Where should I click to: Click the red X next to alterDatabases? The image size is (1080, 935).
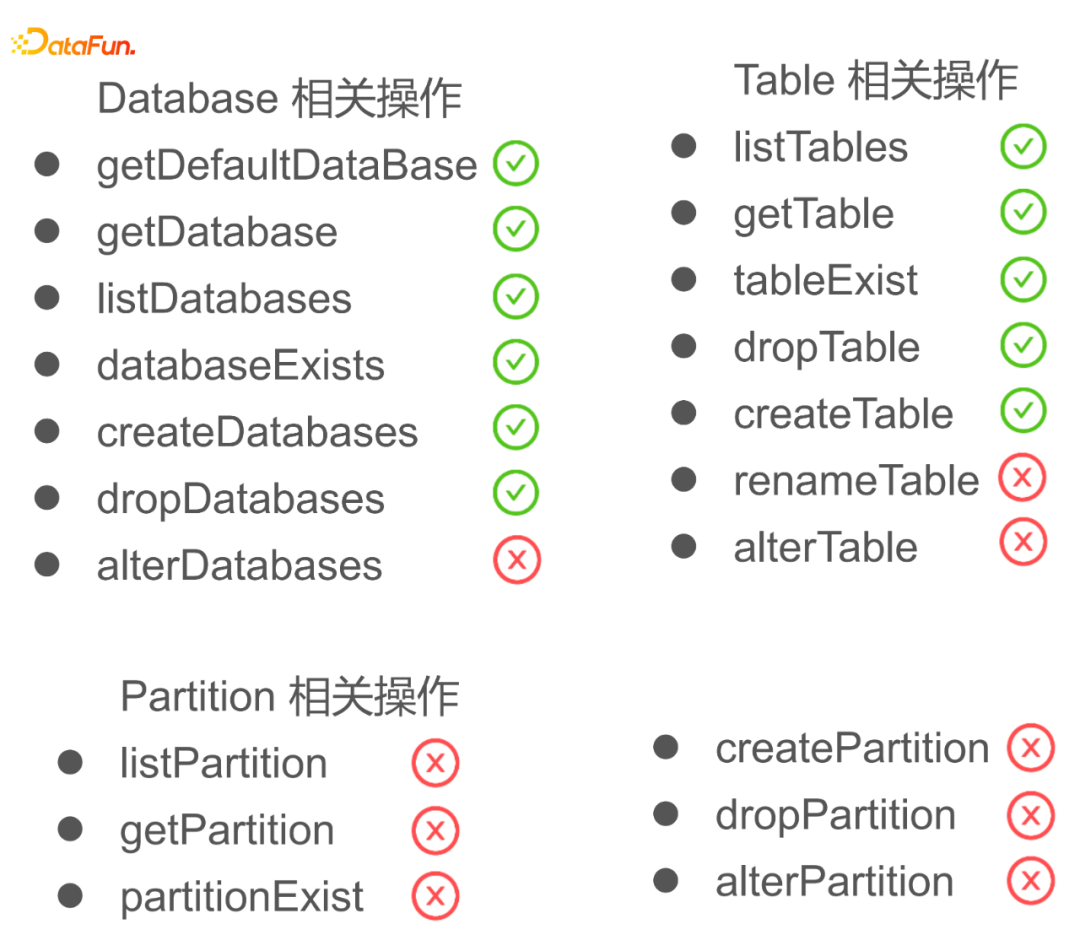click(516, 561)
